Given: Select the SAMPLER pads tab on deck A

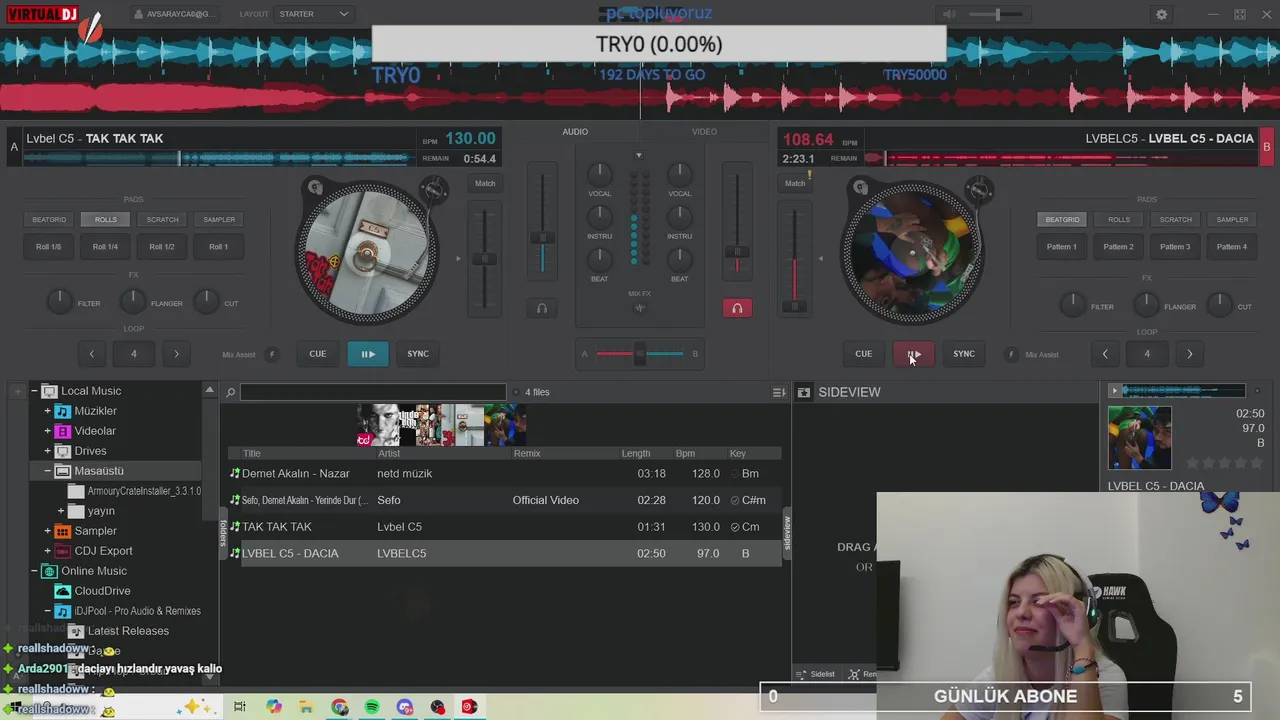Looking at the screenshot, I should 219,219.
